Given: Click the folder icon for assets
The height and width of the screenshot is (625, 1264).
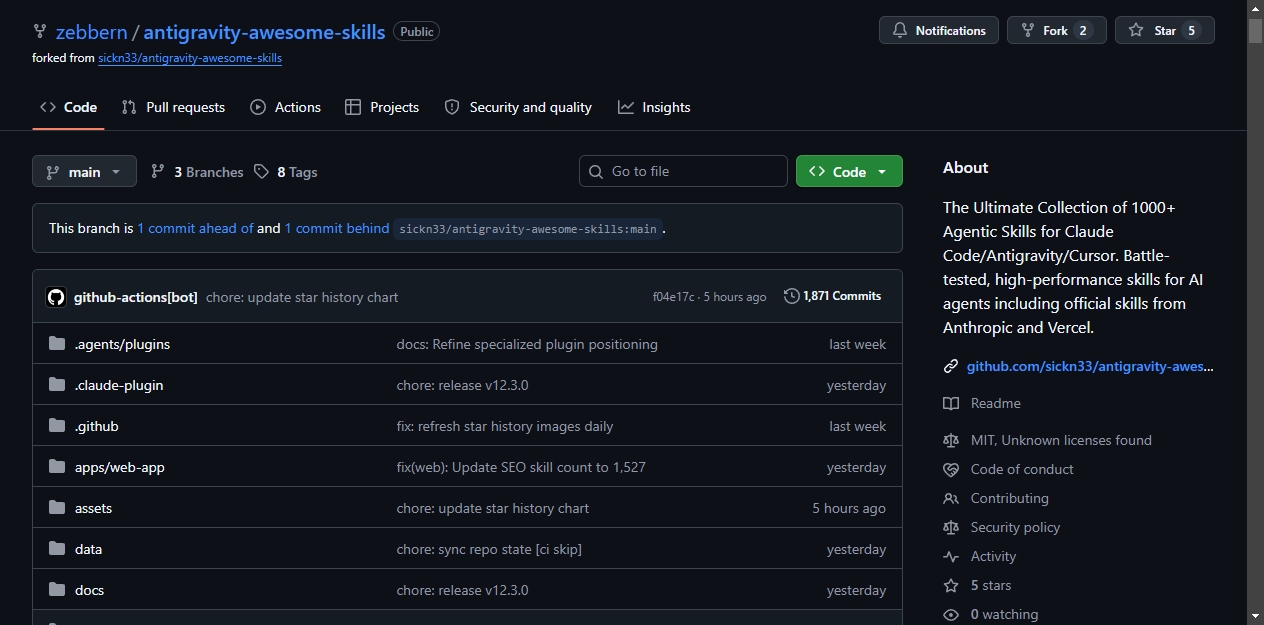Looking at the screenshot, I should coord(57,508).
